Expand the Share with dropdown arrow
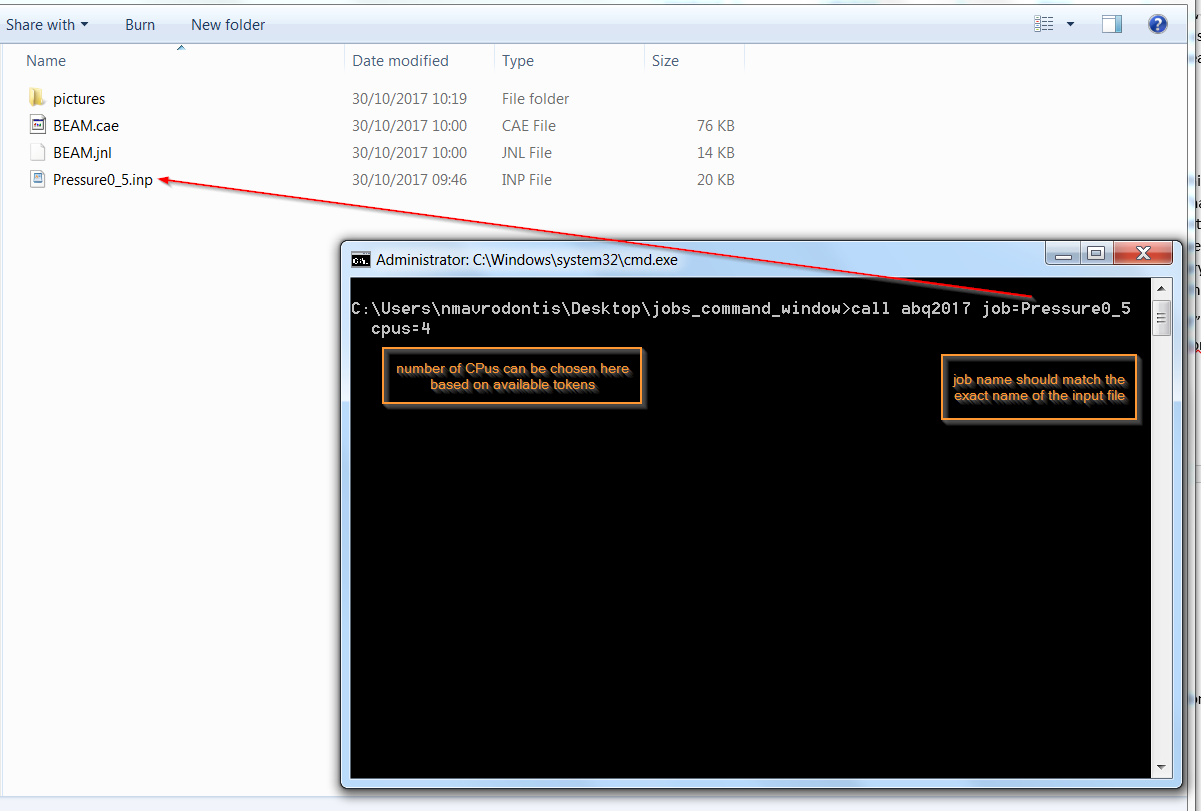1201x811 pixels. pyautogui.click(x=83, y=24)
